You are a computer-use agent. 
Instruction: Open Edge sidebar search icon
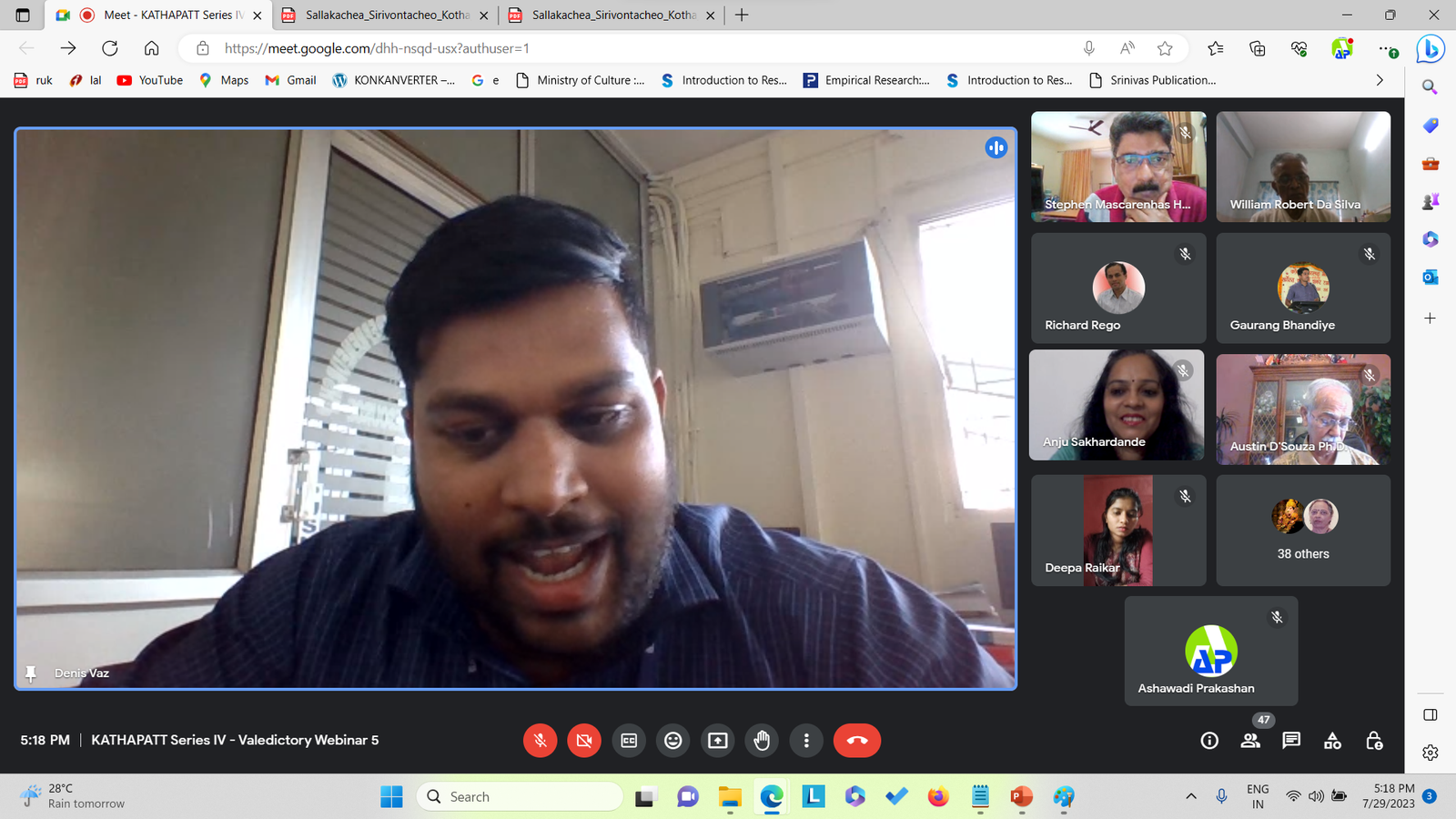[x=1431, y=87]
